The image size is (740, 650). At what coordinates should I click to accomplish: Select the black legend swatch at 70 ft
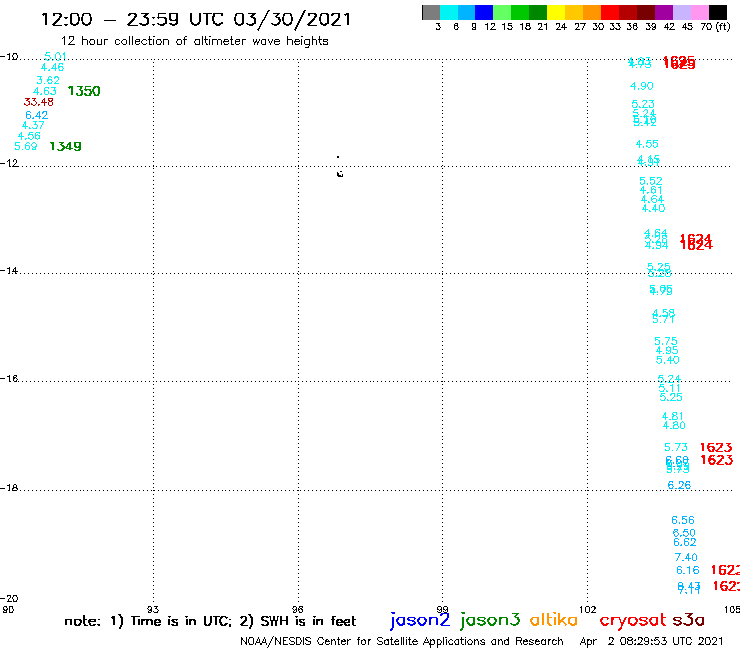point(717,12)
